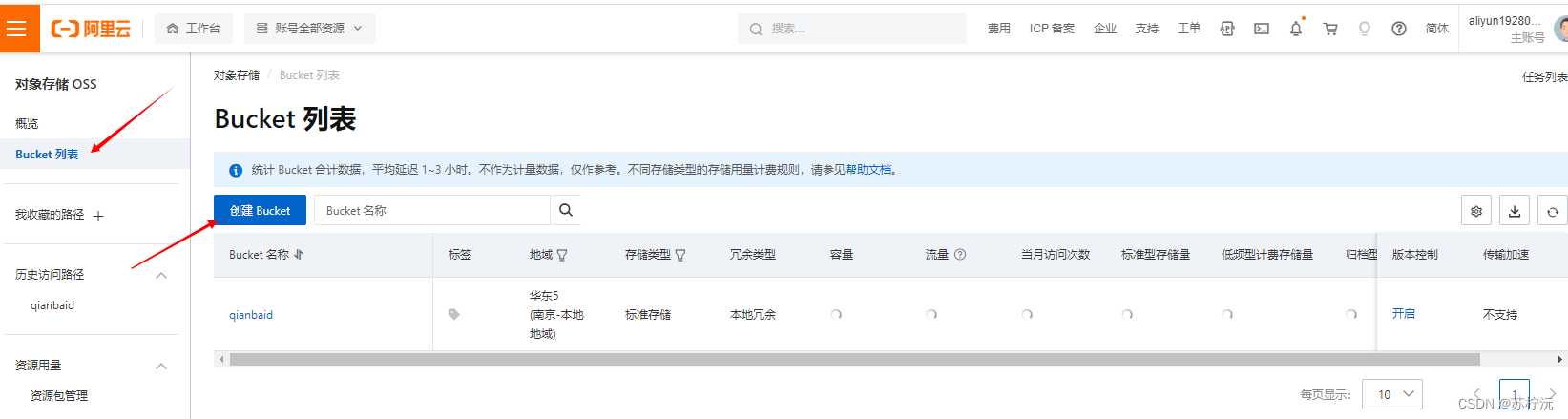Click the 流量 help icon
Viewport: 1568px width, 419px height.
[960, 255]
